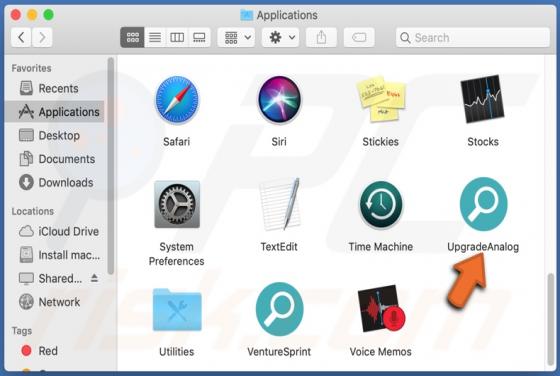Click the Share toolbar button
Image resolution: width=560 pixels, height=376 pixels.
pyautogui.click(x=321, y=37)
